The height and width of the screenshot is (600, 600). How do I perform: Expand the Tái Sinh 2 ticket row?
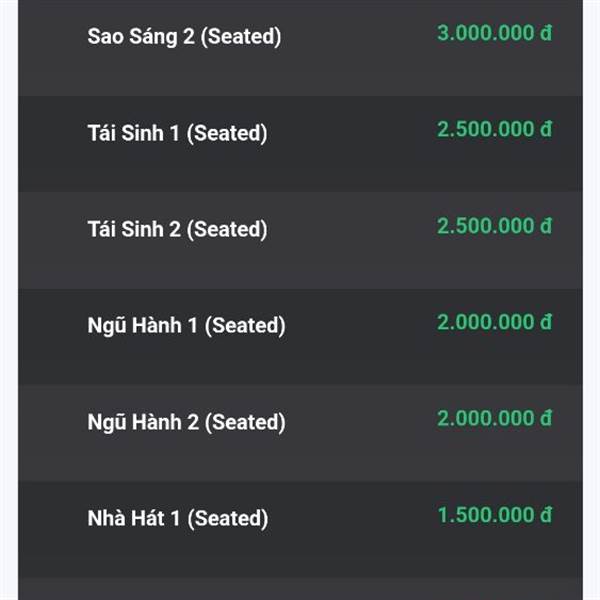300,240
